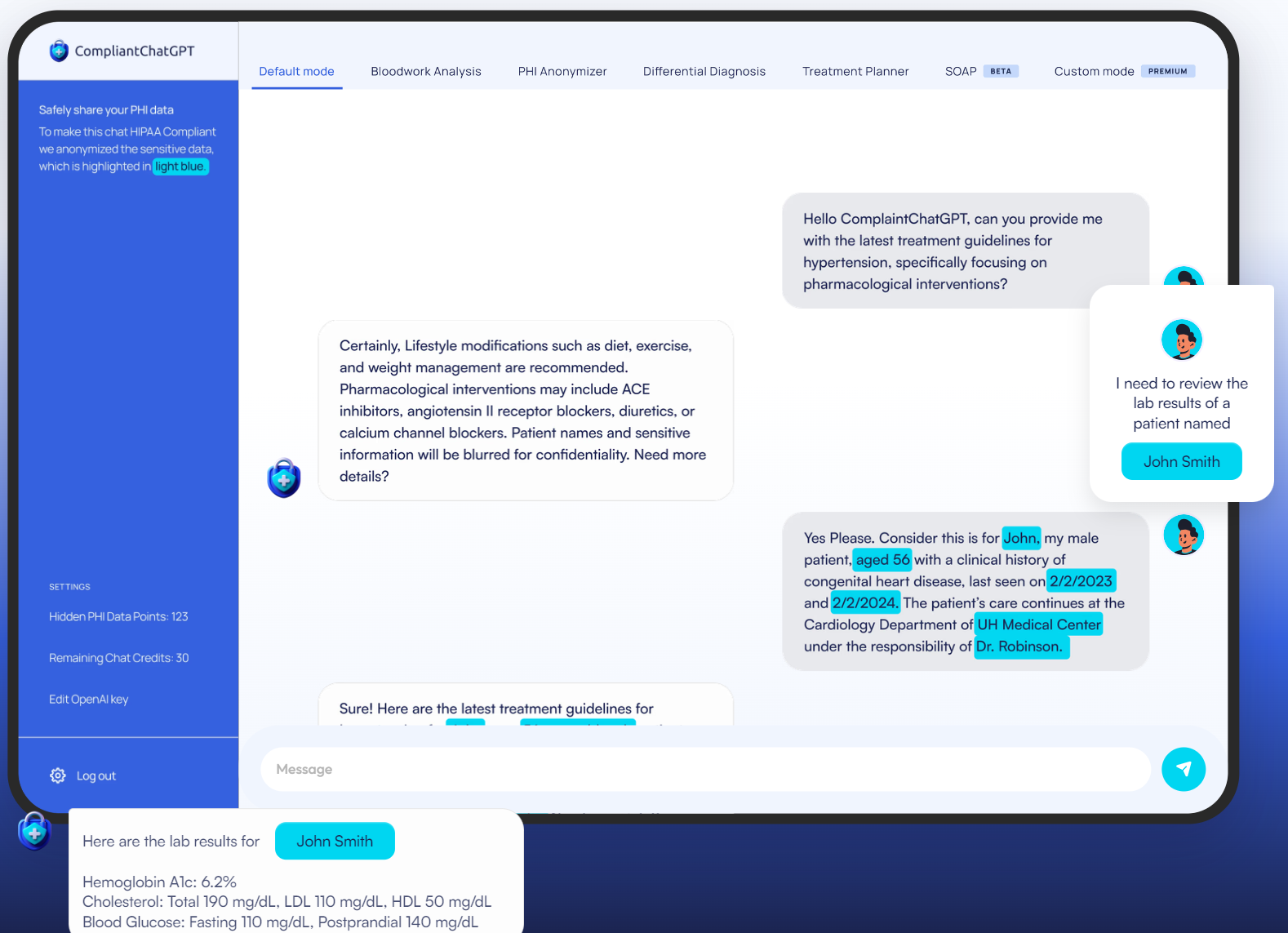
Task: Click the PREMIUM badge on Custom mode
Action: pyautogui.click(x=1168, y=71)
